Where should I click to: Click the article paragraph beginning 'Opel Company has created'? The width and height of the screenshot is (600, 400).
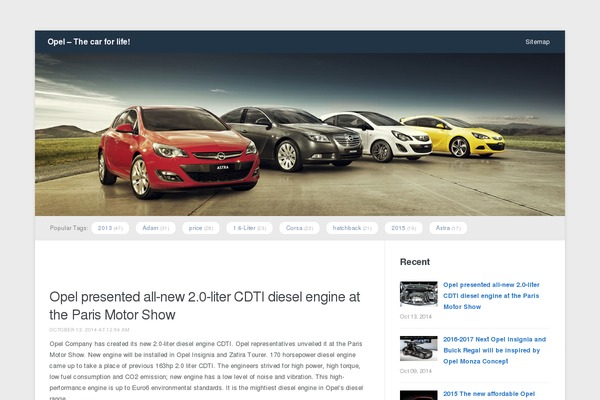pyautogui.click(x=206, y=371)
